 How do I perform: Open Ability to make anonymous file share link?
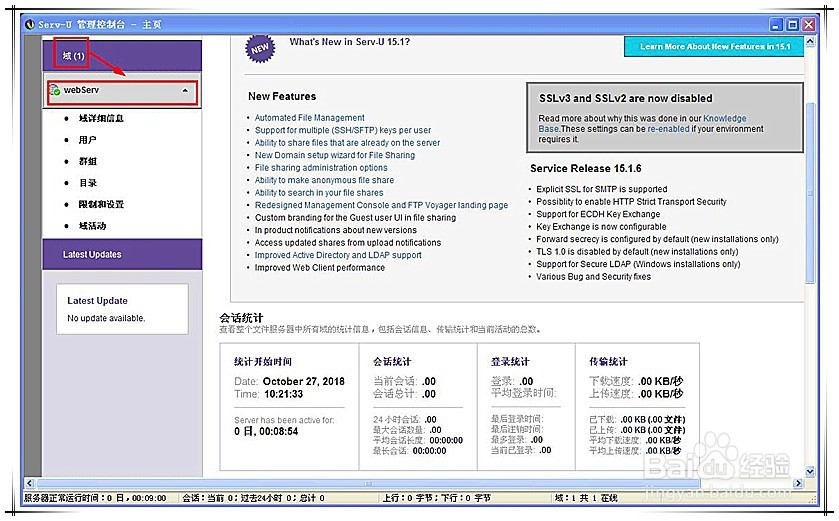(324, 180)
